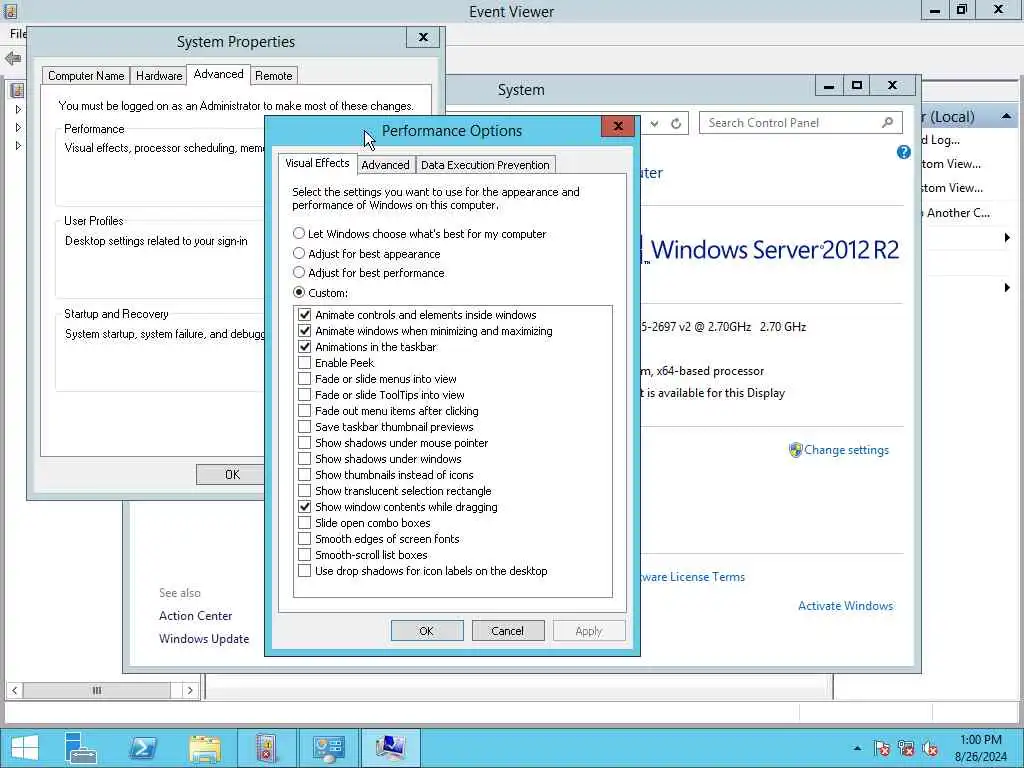Collapse the Actions pane (Local) section
1024x768 pixels.
(1006, 116)
